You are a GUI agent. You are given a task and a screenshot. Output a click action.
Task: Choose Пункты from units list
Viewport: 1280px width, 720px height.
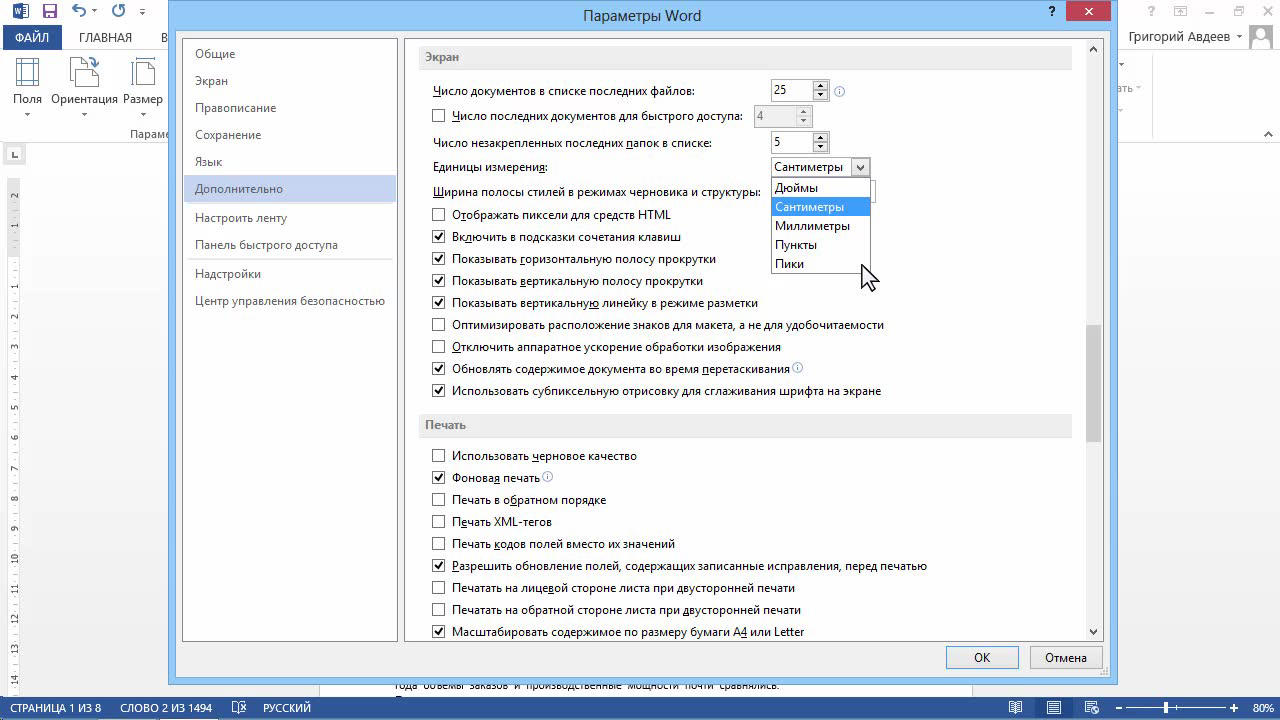click(821, 245)
